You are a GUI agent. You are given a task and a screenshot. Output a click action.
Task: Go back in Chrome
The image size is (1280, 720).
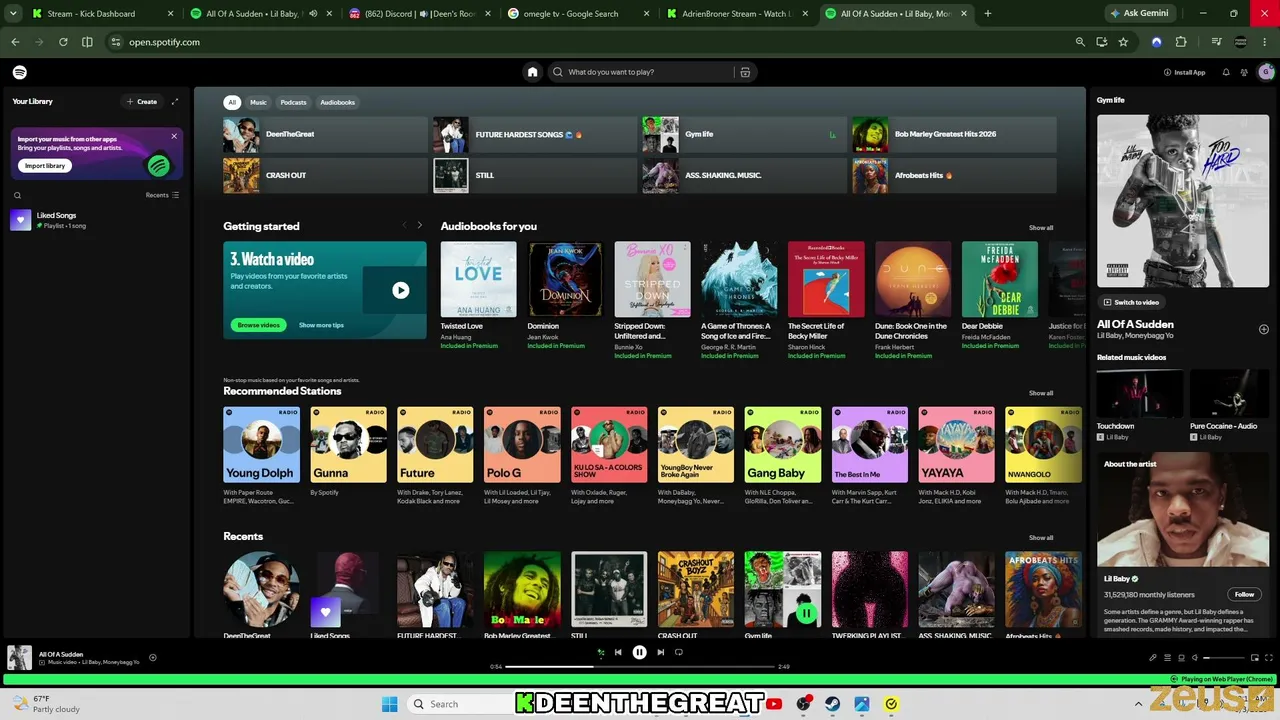(15, 42)
